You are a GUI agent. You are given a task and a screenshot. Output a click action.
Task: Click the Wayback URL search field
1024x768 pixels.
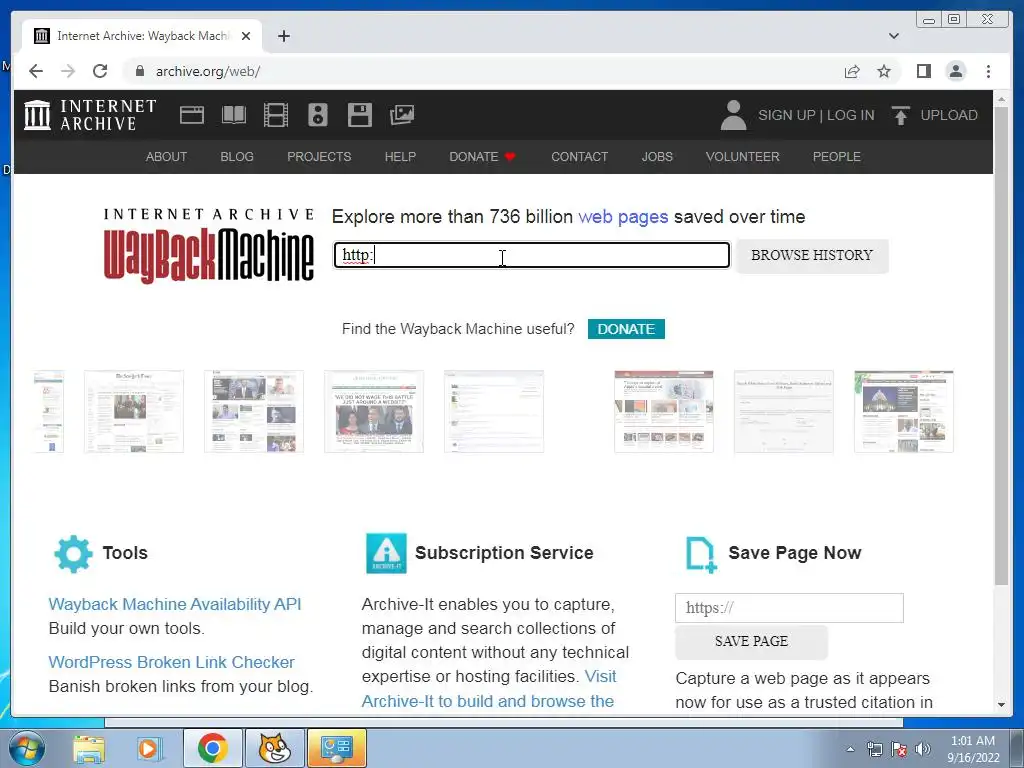point(532,255)
